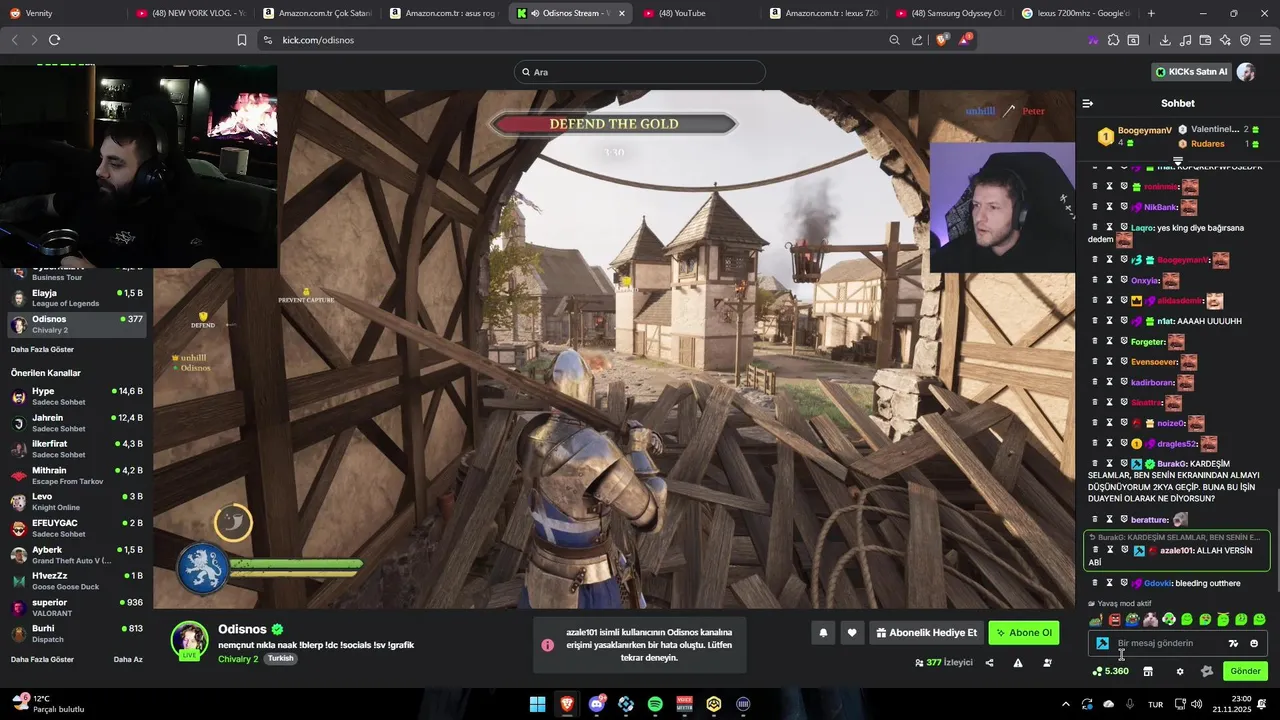Send the chat message with Gönder
The width and height of the screenshot is (1280, 720).
pyautogui.click(x=1245, y=671)
